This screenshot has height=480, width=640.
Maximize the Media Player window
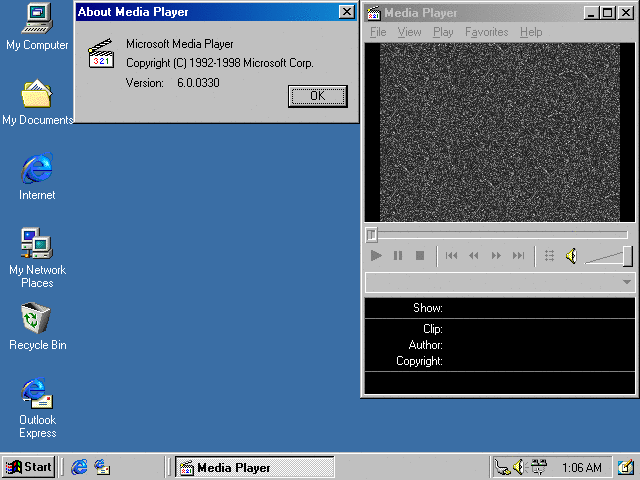point(607,13)
